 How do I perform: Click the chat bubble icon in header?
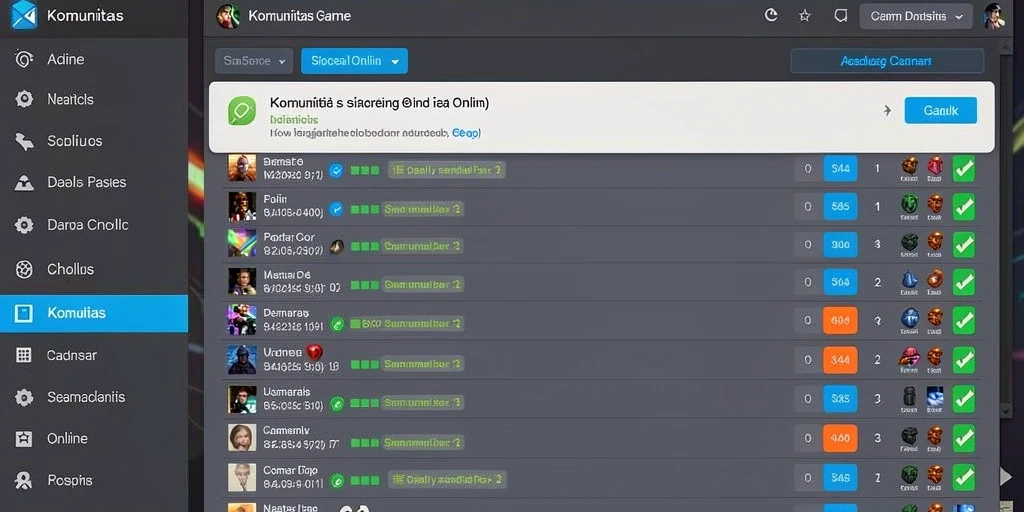point(841,16)
